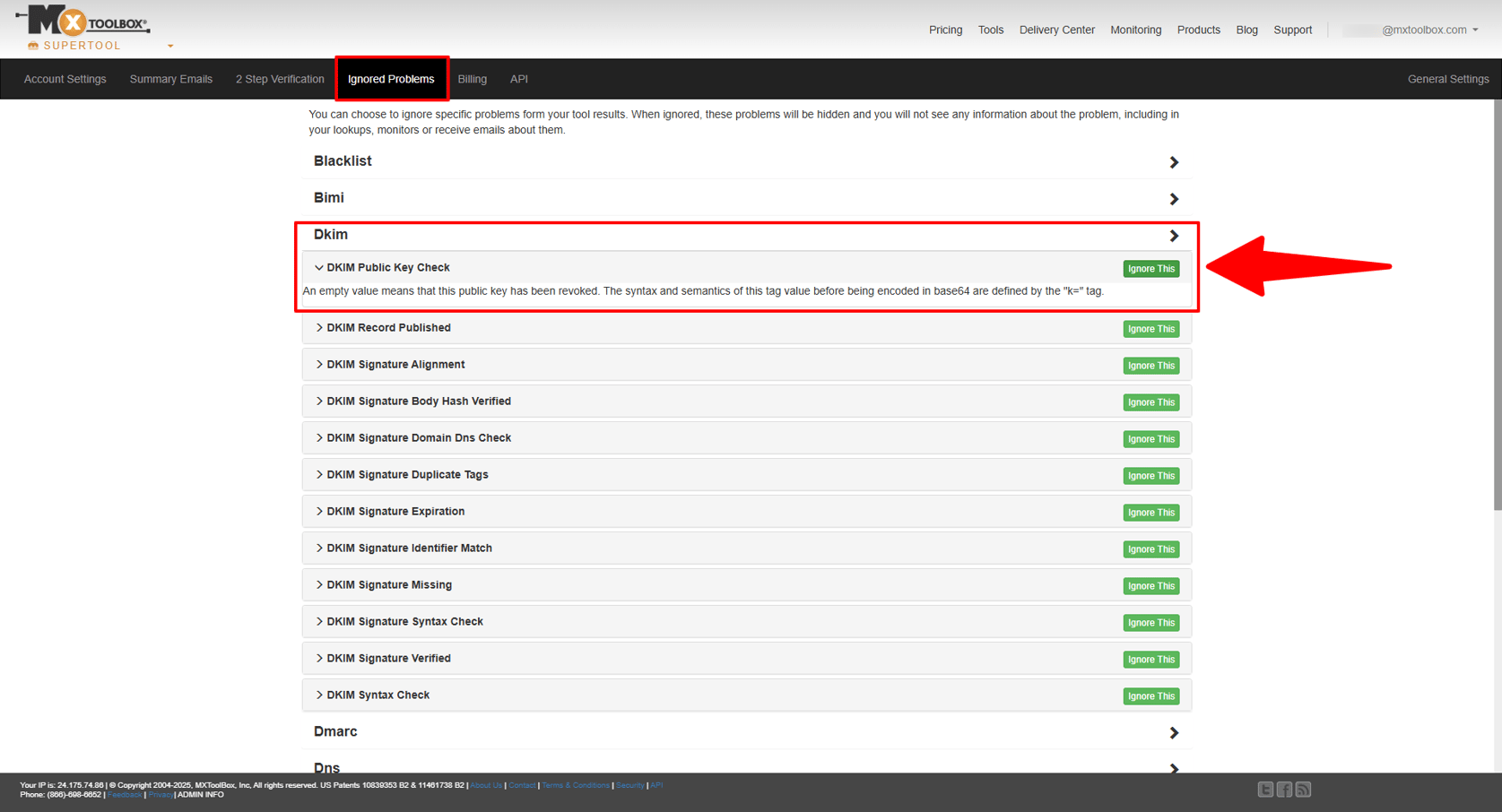Ignore the DKIM Signature Missing problem
The height and width of the screenshot is (812, 1502).
[1150, 586]
